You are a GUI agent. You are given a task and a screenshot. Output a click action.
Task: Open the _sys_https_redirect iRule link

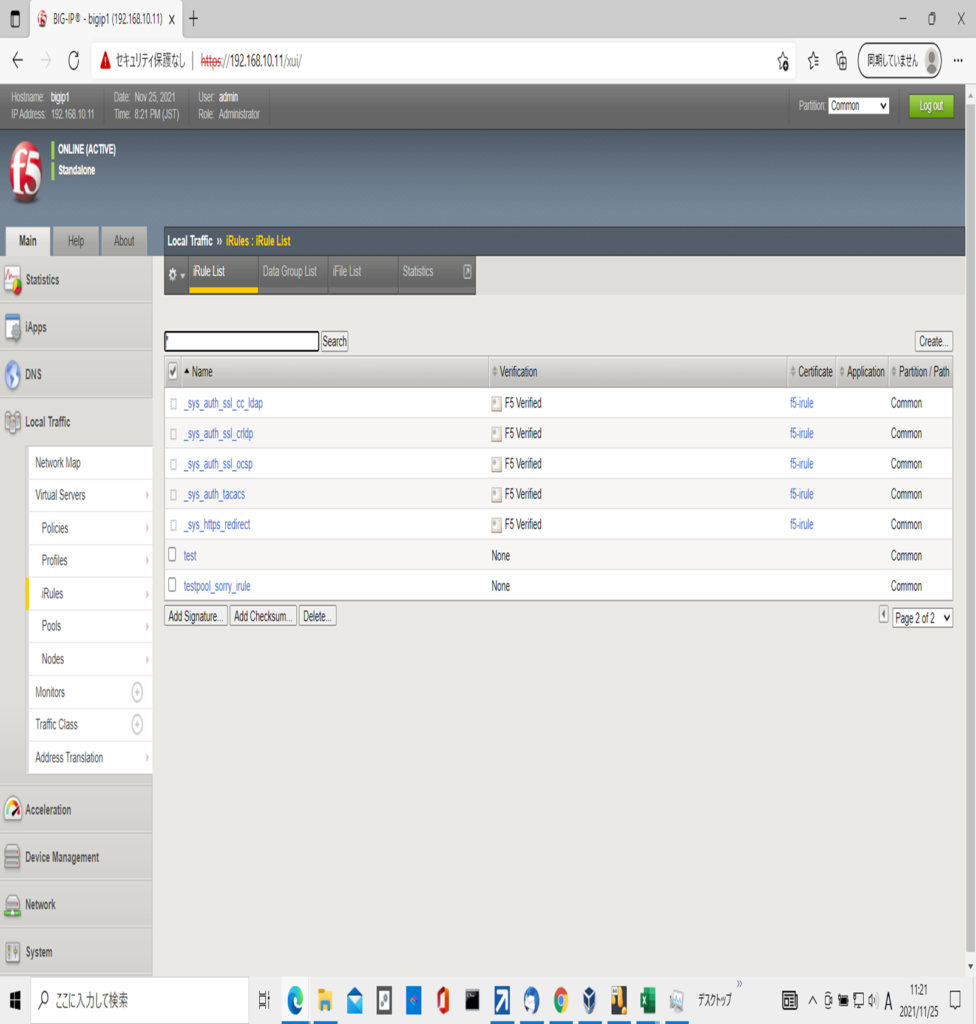point(217,524)
